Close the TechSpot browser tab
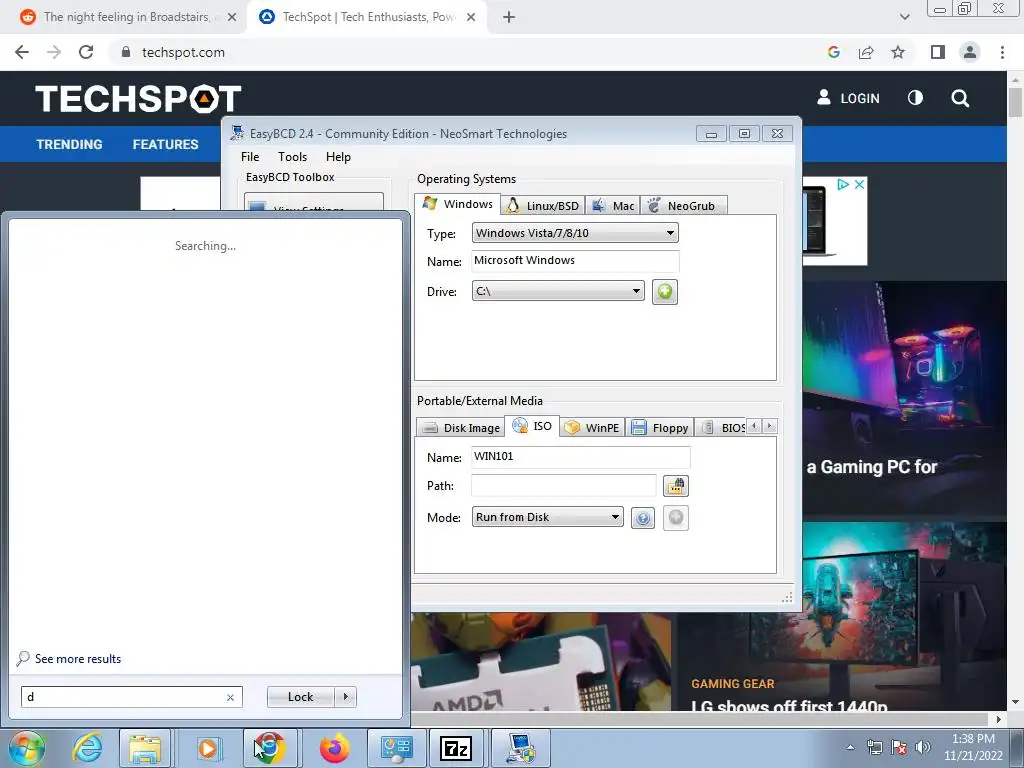Image resolution: width=1024 pixels, height=768 pixels. pos(471,17)
